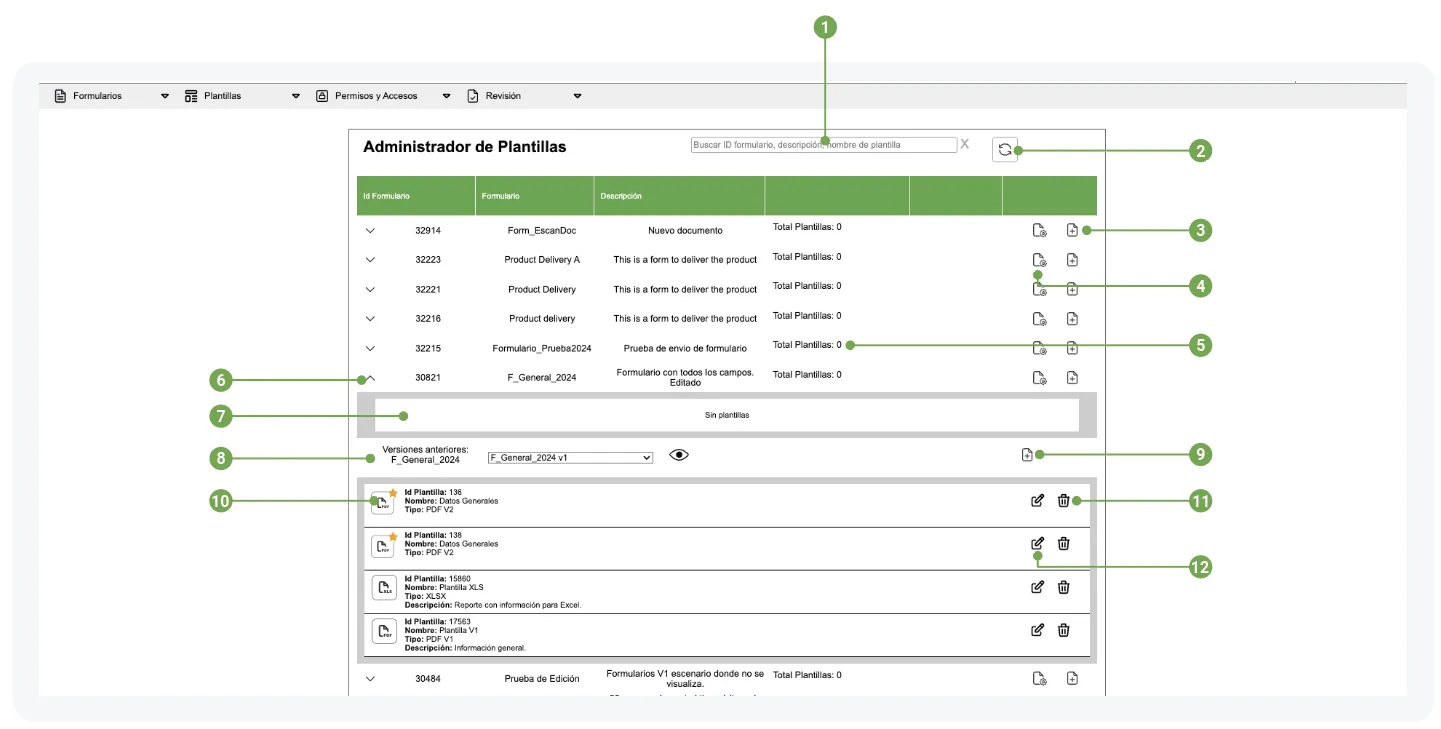Expand the row for form 32215

tap(370, 349)
